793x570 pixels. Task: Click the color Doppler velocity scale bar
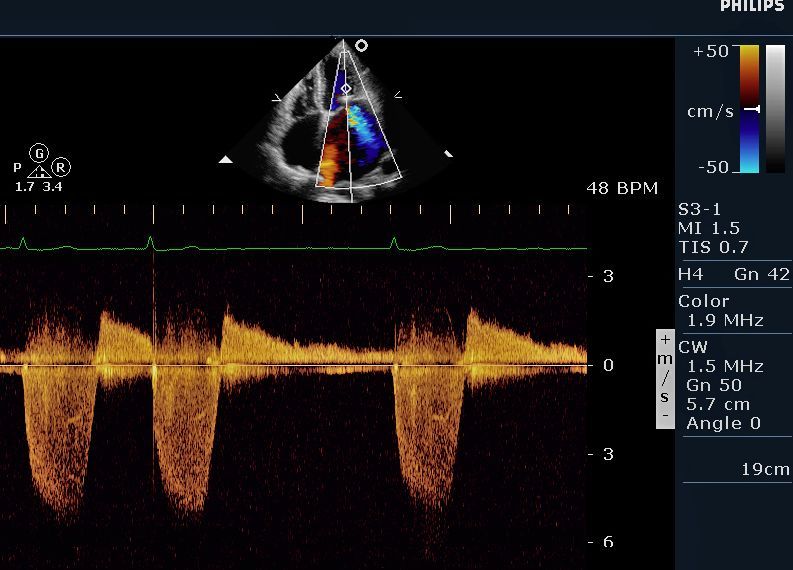coord(749,108)
